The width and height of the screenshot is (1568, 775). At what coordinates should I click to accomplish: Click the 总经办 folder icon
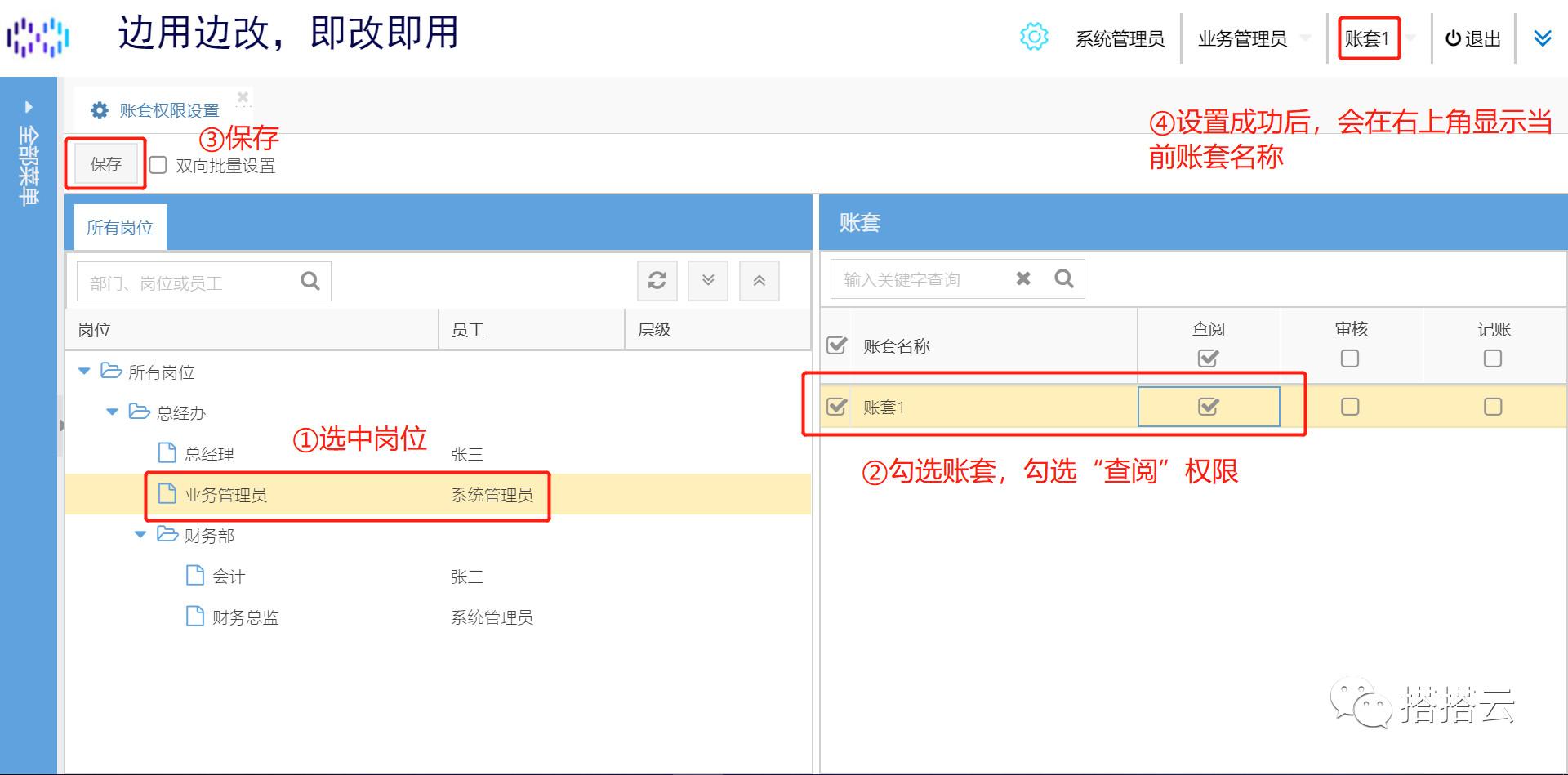click(140, 412)
